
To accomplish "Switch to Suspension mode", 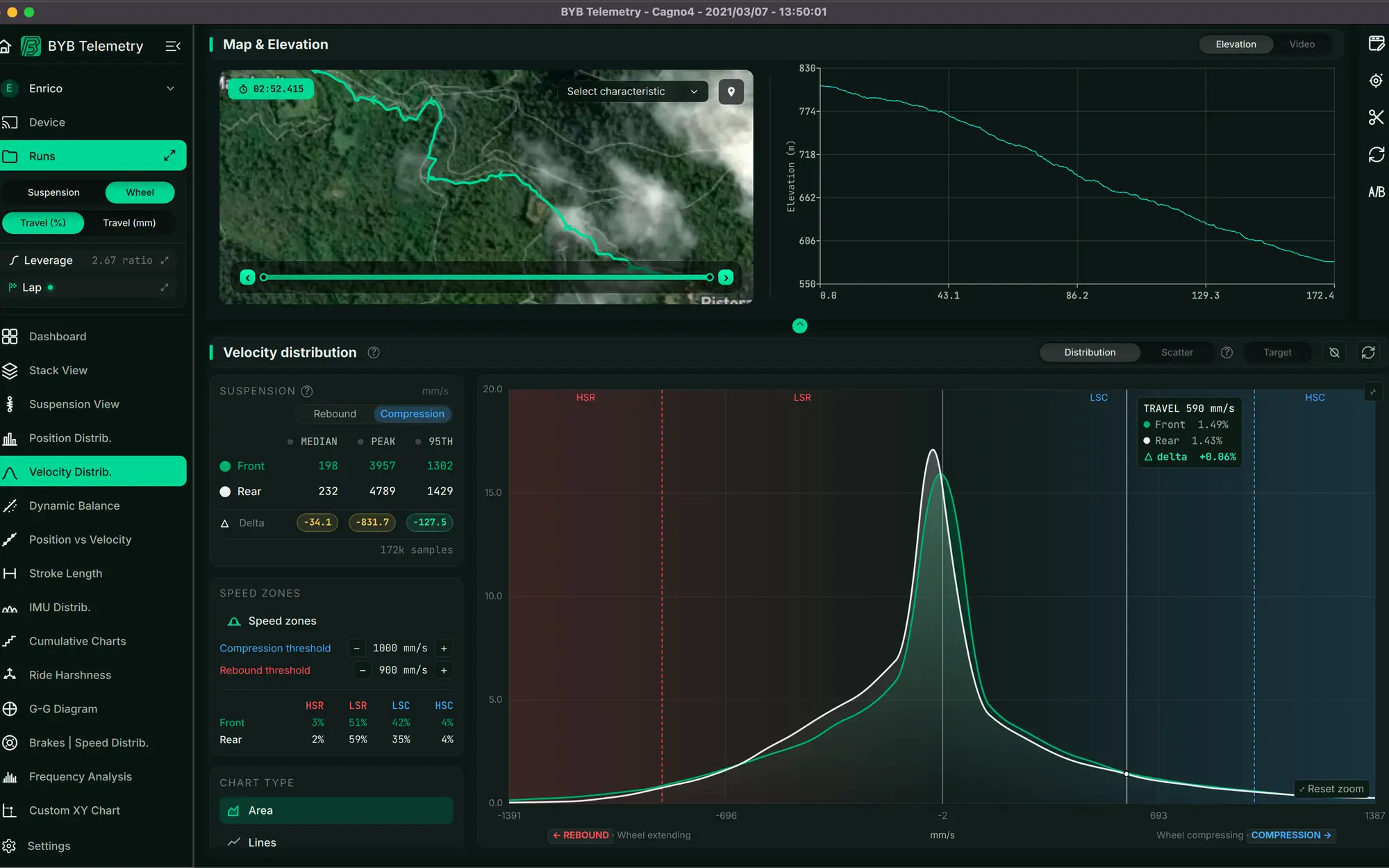I will tap(53, 192).
